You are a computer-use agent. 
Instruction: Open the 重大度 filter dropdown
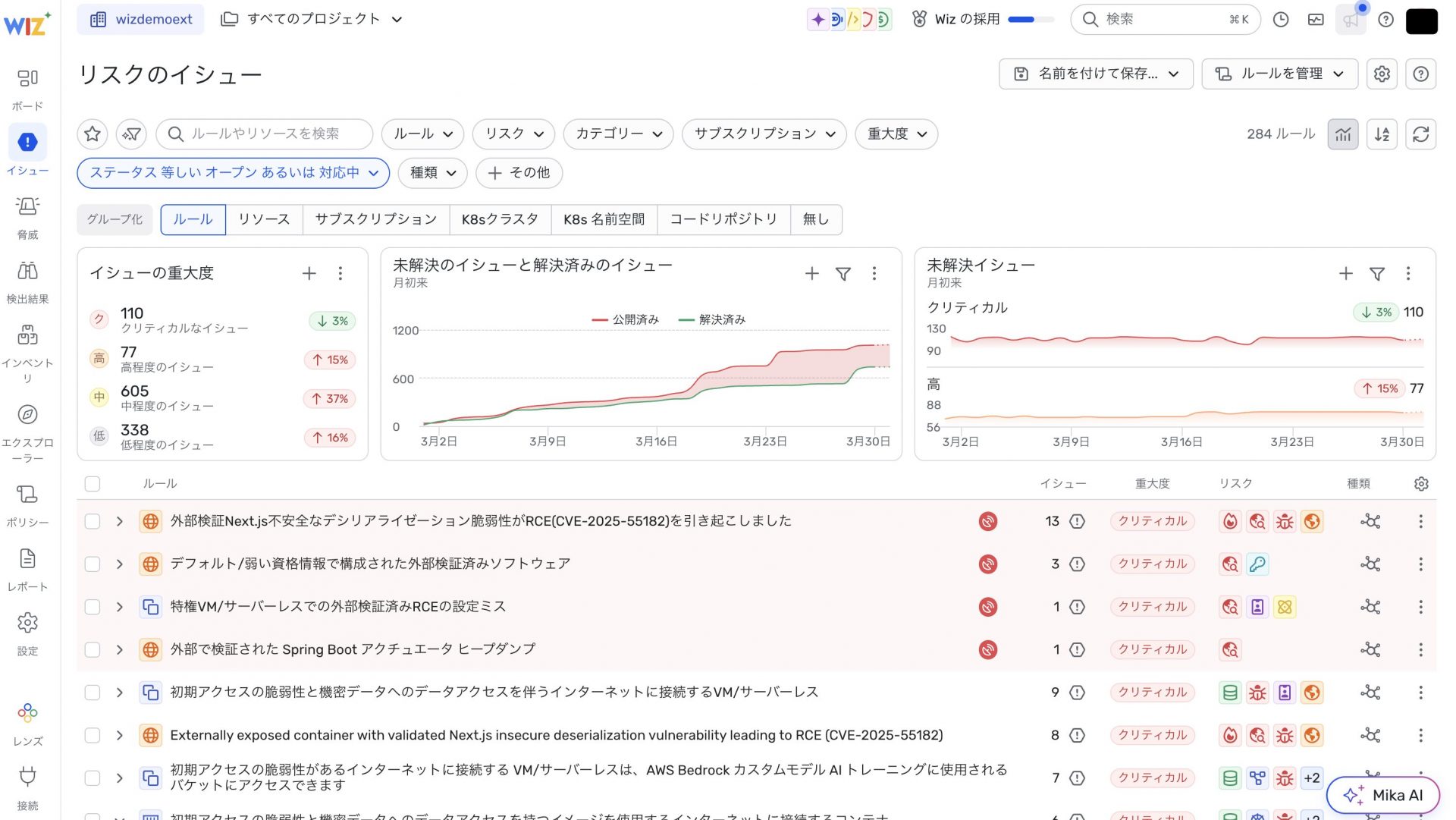point(896,134)
